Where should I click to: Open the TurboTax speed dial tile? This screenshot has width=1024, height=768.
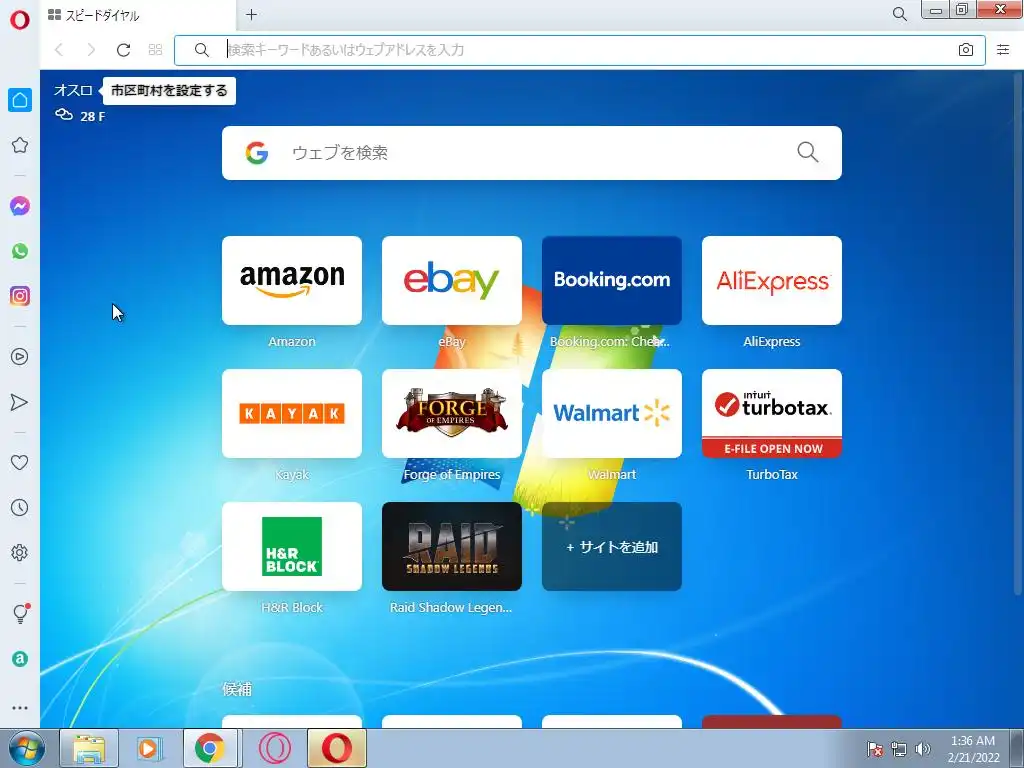(x=772, y=413)
